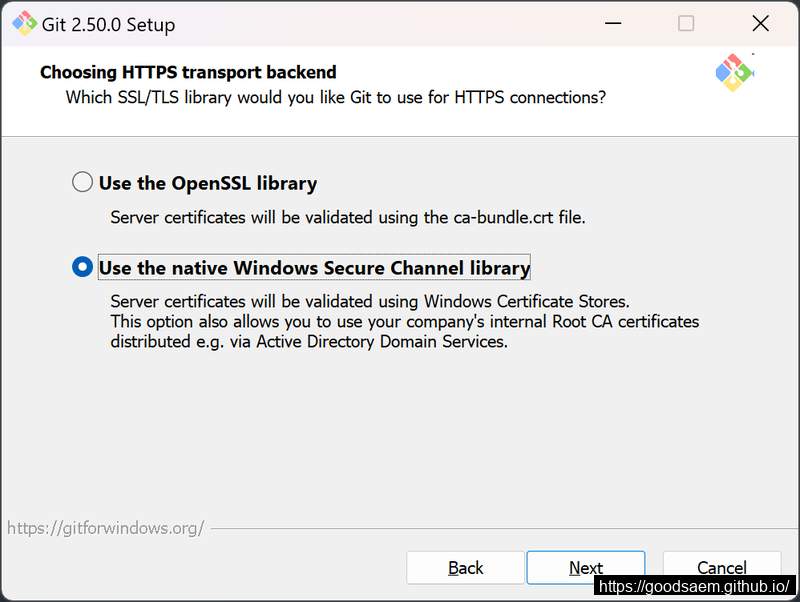Image resolution: width=800 pixels, height=602 pixels.
Task: Click the "Use the native Windows Secure Channel library" label
Action: point(314,267)
